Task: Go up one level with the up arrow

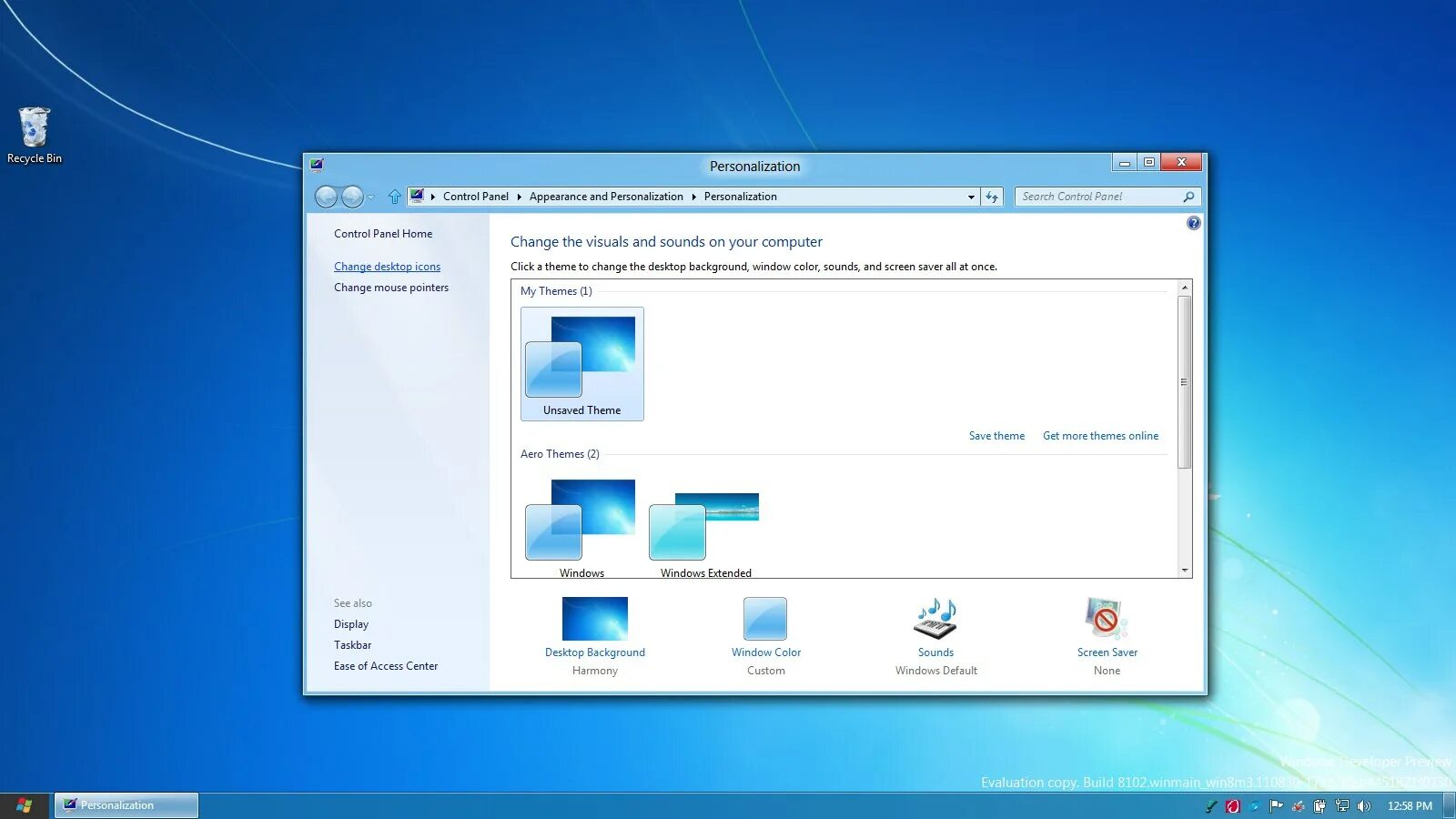Action: tap(394, 197)
